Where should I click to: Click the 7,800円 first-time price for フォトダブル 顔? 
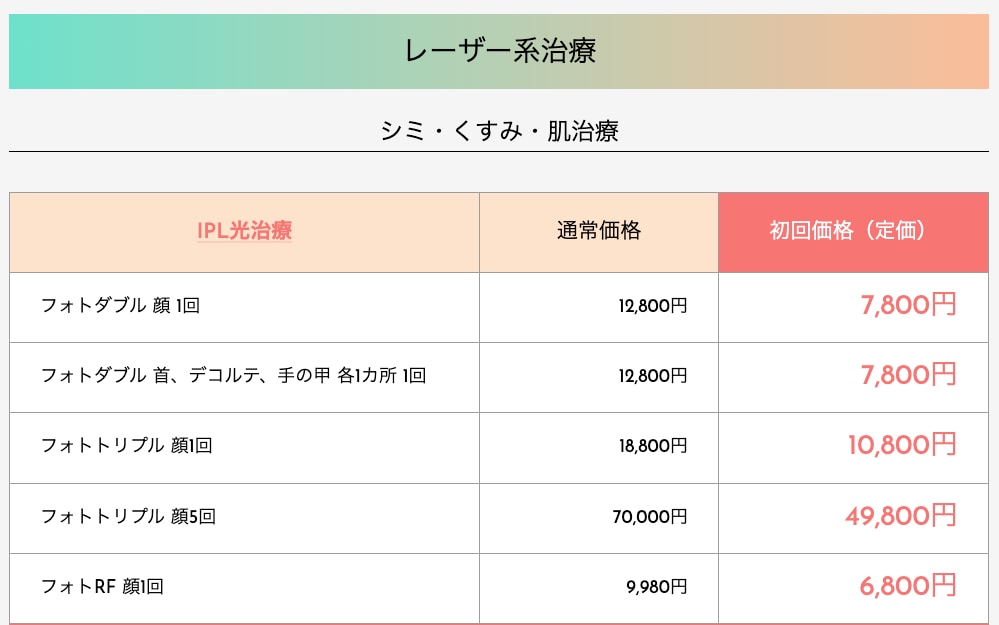909,305
